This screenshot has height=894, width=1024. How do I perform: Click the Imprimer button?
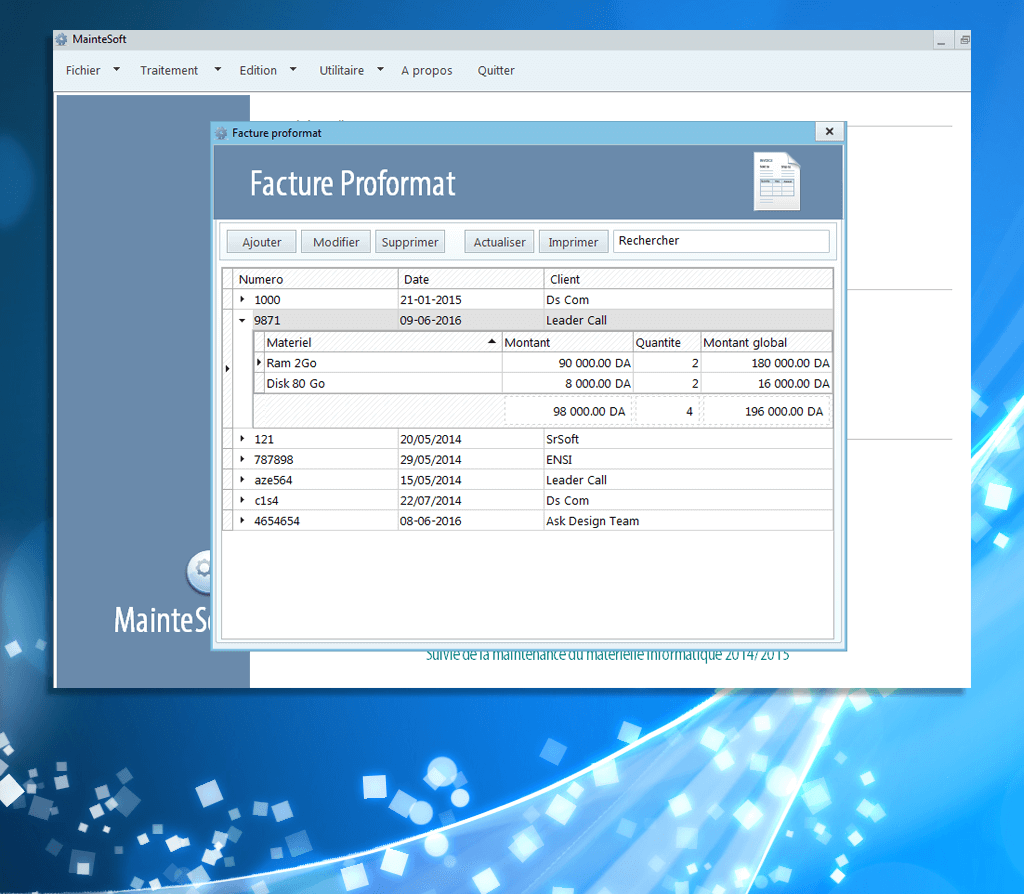pyautogui.click(x=573, y=242)
